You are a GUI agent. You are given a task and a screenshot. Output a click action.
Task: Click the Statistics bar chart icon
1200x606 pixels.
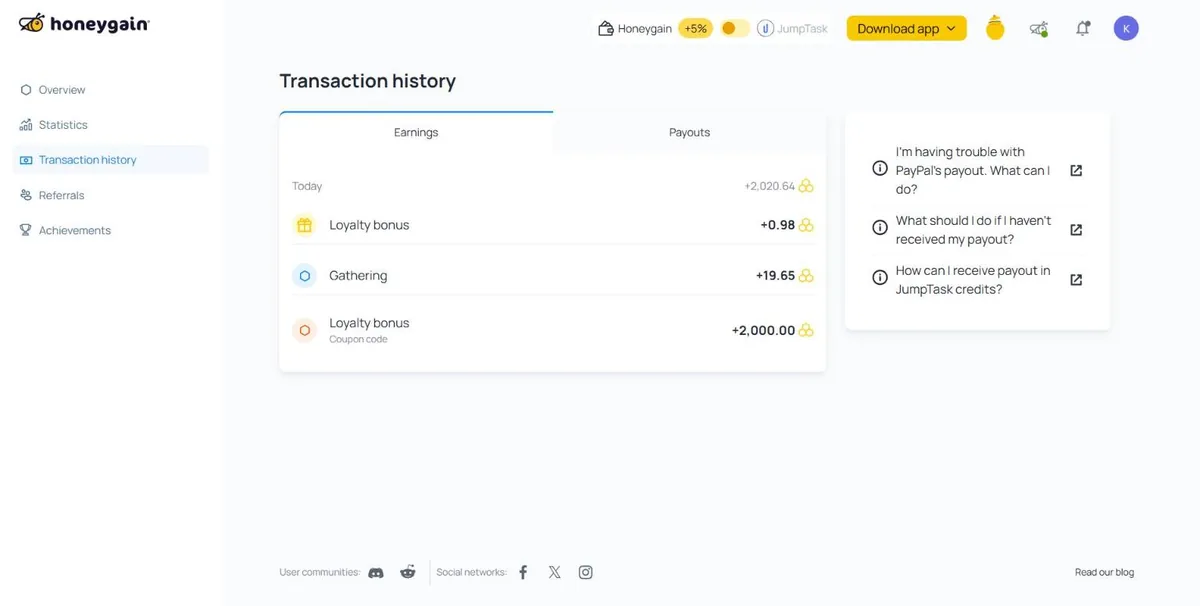26,125
